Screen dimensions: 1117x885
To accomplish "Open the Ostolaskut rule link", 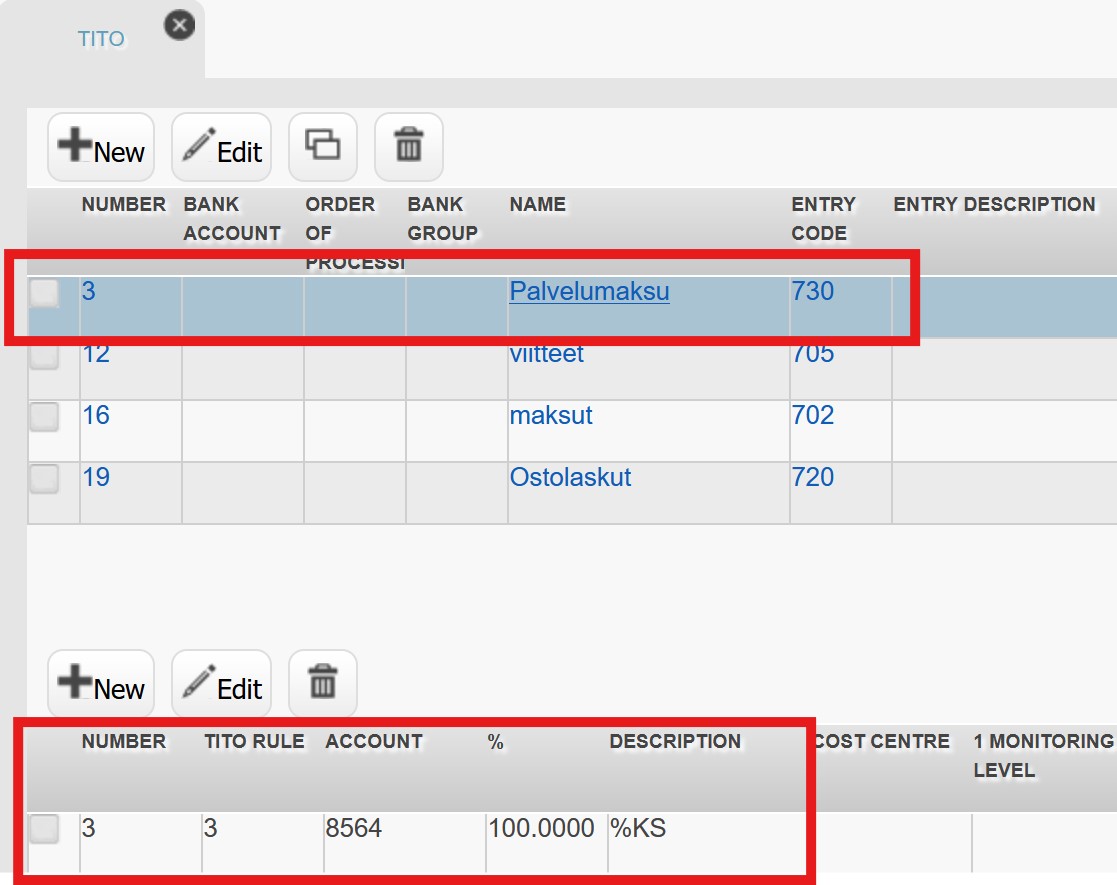I will point(570,477).
